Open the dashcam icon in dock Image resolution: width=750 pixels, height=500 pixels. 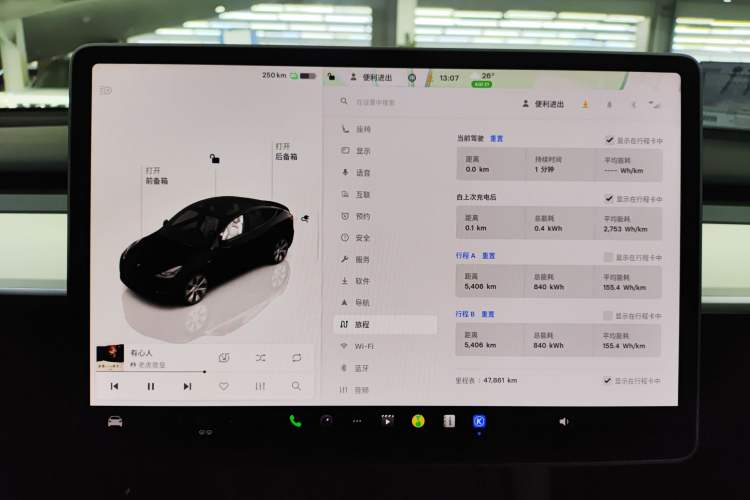tap(327, 421)
